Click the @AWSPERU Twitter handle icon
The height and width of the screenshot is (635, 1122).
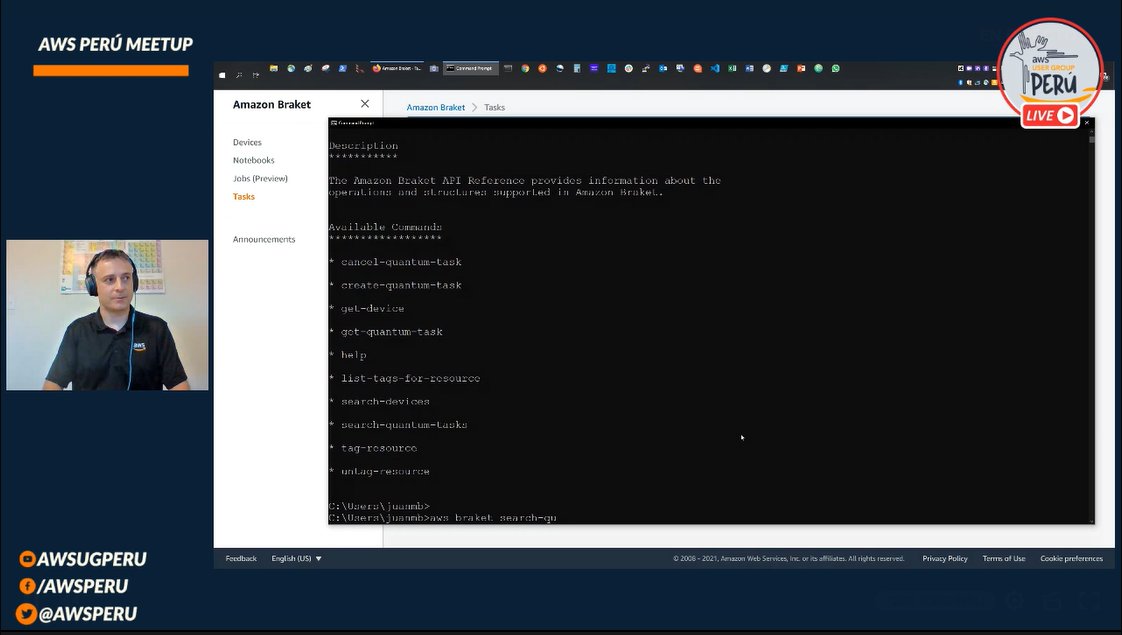(26, 614)
